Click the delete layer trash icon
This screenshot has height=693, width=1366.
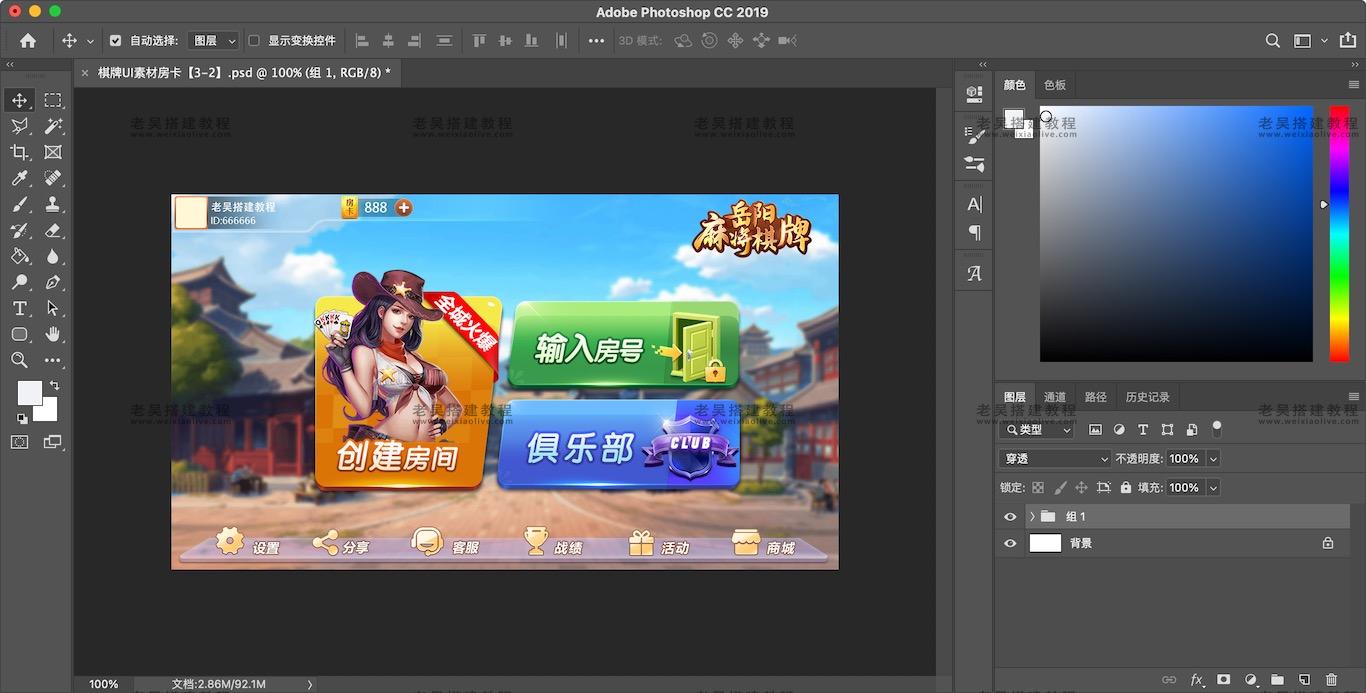1331,680
